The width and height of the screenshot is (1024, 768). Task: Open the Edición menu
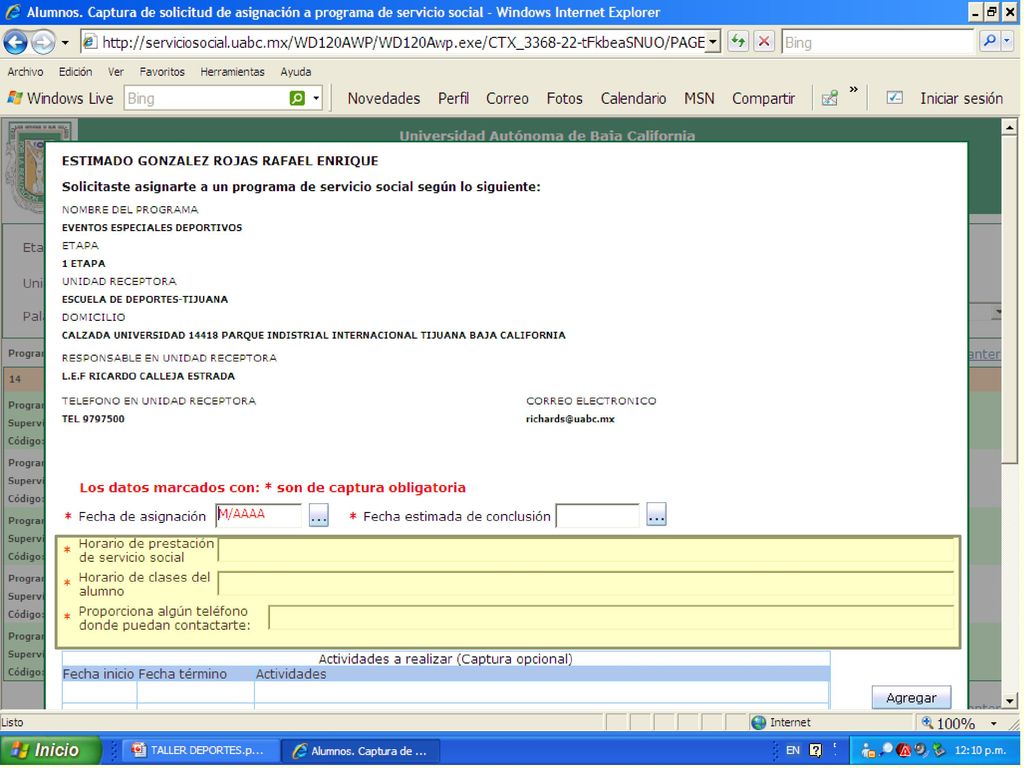[x=75, y=72]
